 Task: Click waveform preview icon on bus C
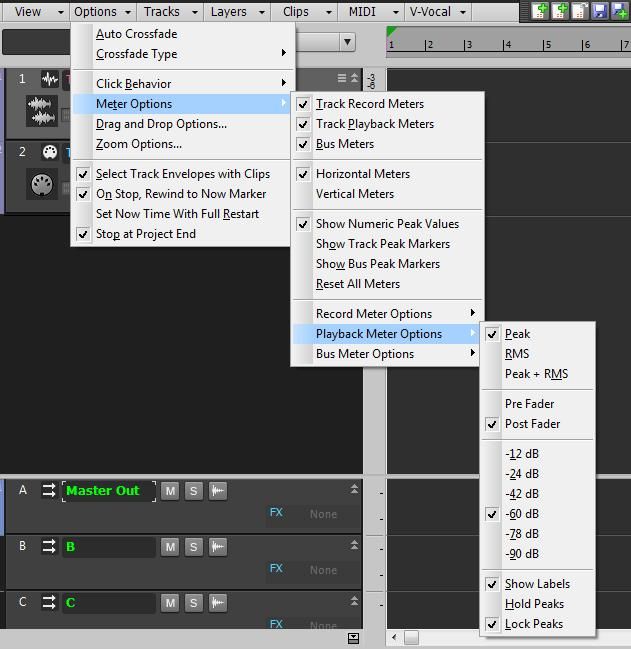pyautogui.click(x=218, y=603)
